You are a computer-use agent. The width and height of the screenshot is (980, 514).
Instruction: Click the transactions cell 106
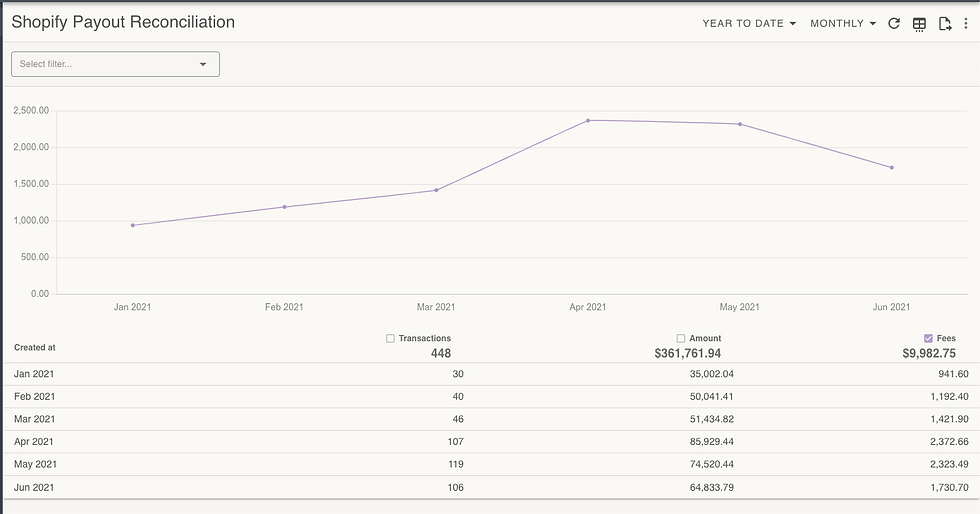coord(456,487)
